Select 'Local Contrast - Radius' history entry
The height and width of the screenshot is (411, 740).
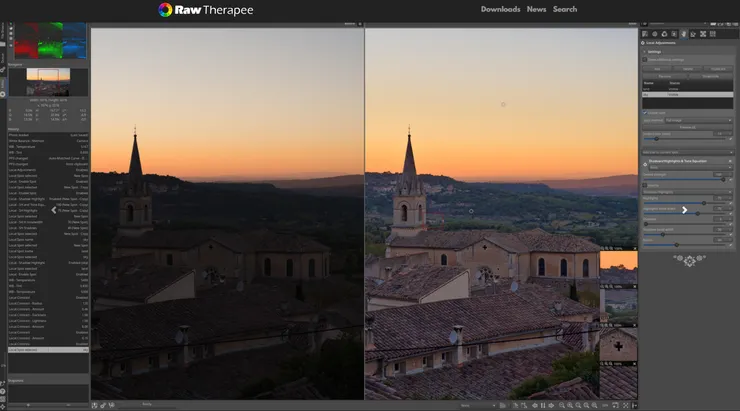[x=48, y=303]
